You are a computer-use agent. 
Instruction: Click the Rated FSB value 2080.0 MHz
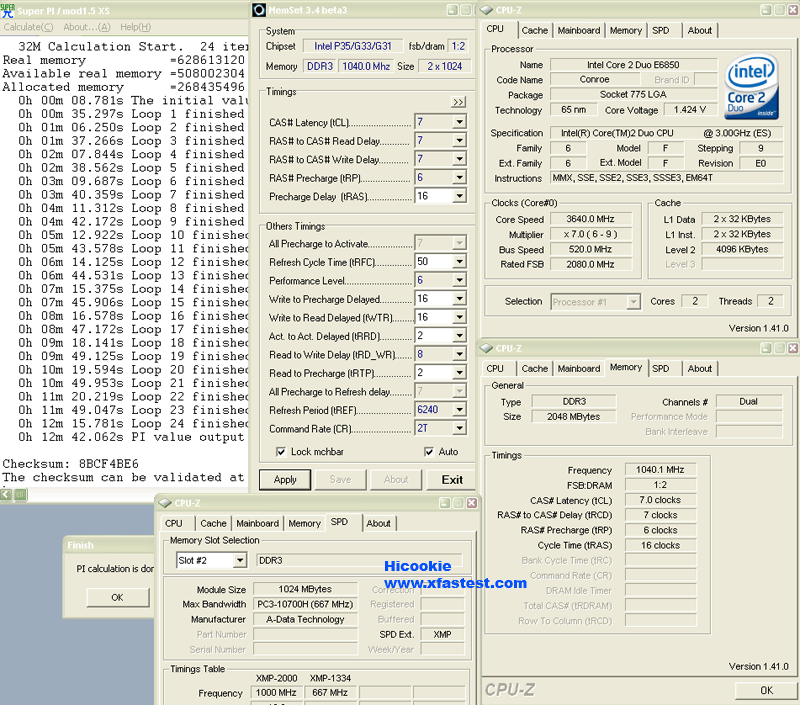tap(590, 264)
